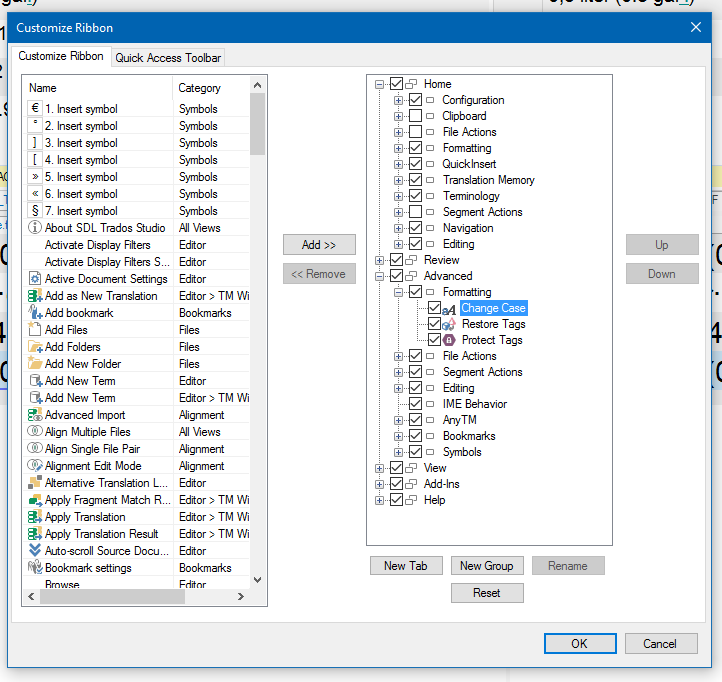
Task: Enable the File Actions checkbox under Home
Action: click(415, 132)
